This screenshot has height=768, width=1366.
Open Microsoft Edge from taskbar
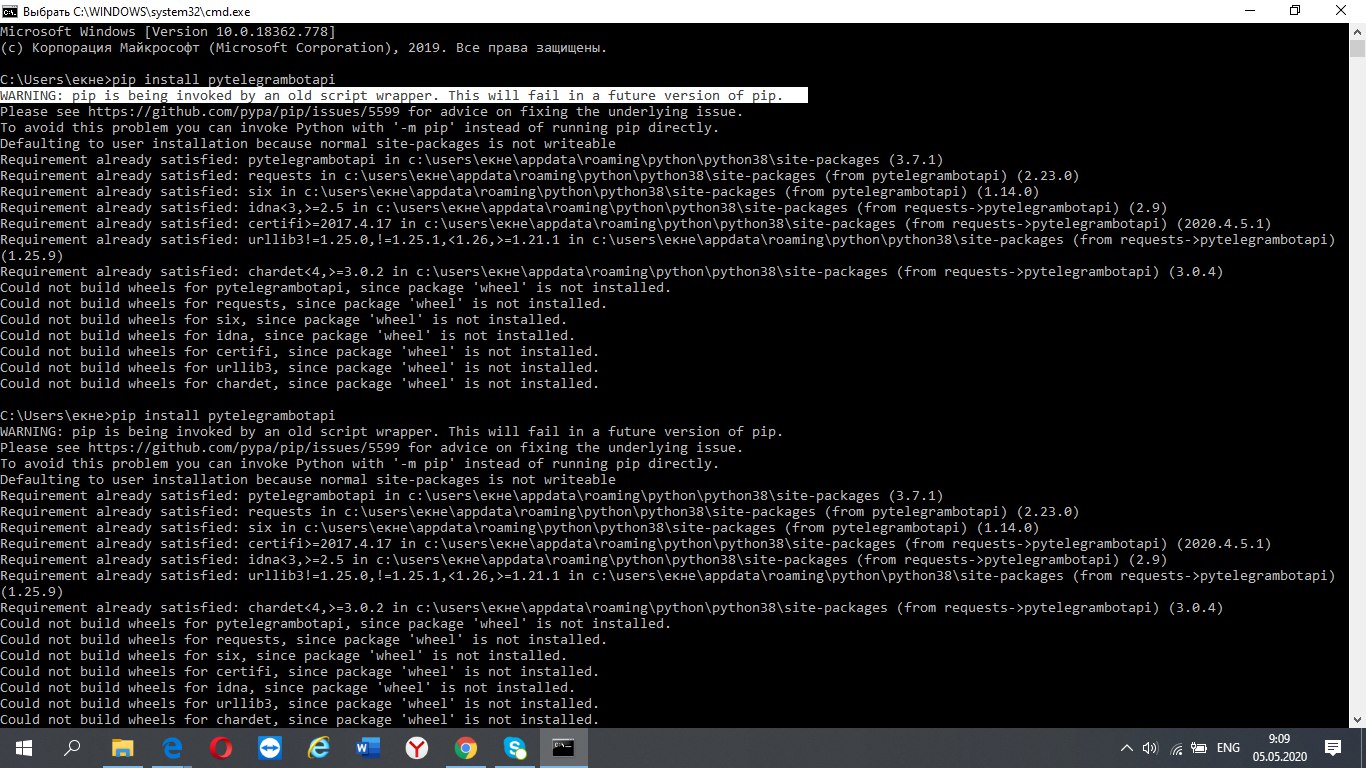click(x=171, y=747)
